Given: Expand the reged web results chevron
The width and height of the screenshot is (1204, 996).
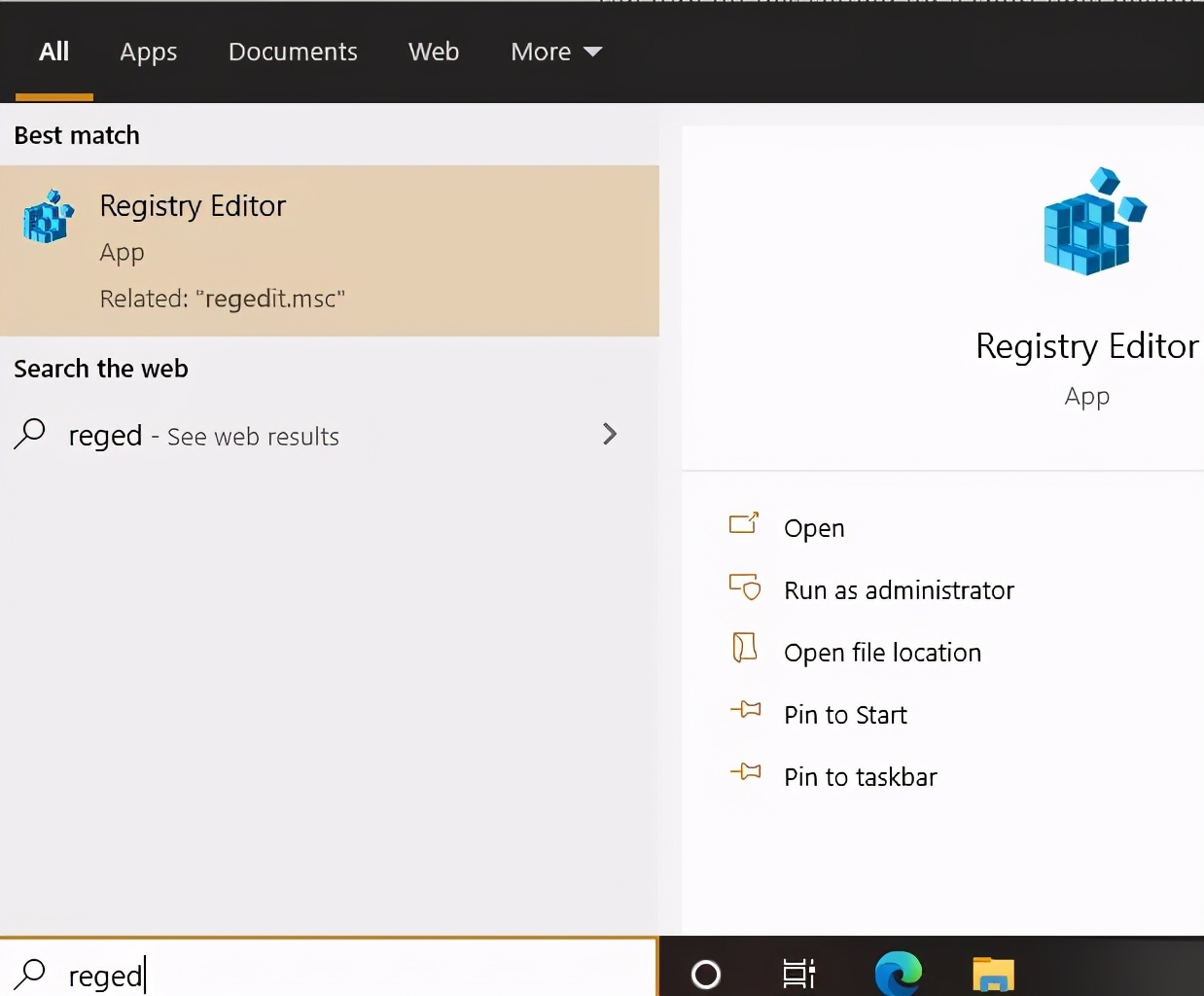Looking at the screenshot, I should click(610, 435).
